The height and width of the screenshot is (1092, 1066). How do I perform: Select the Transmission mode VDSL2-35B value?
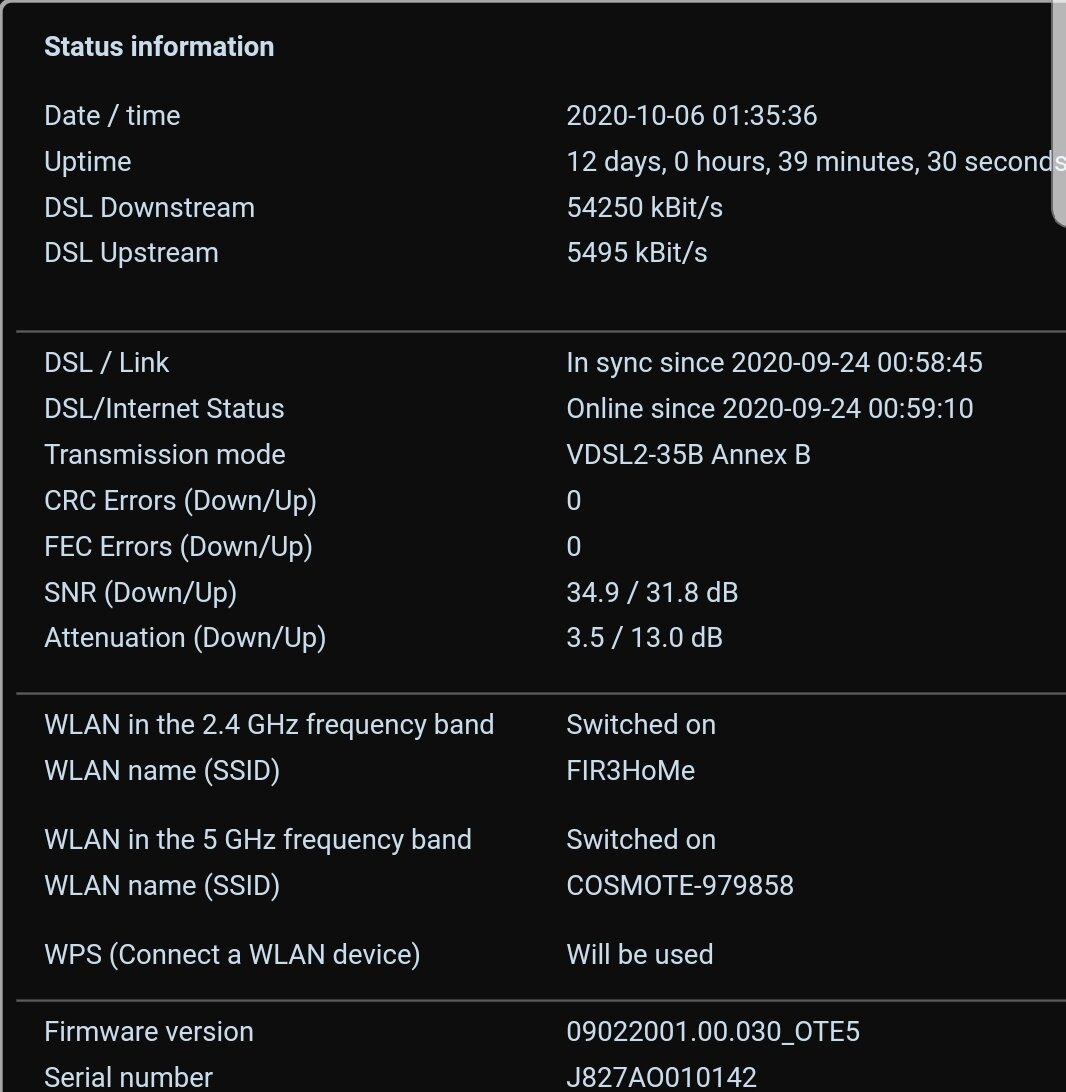coord(689,455)
